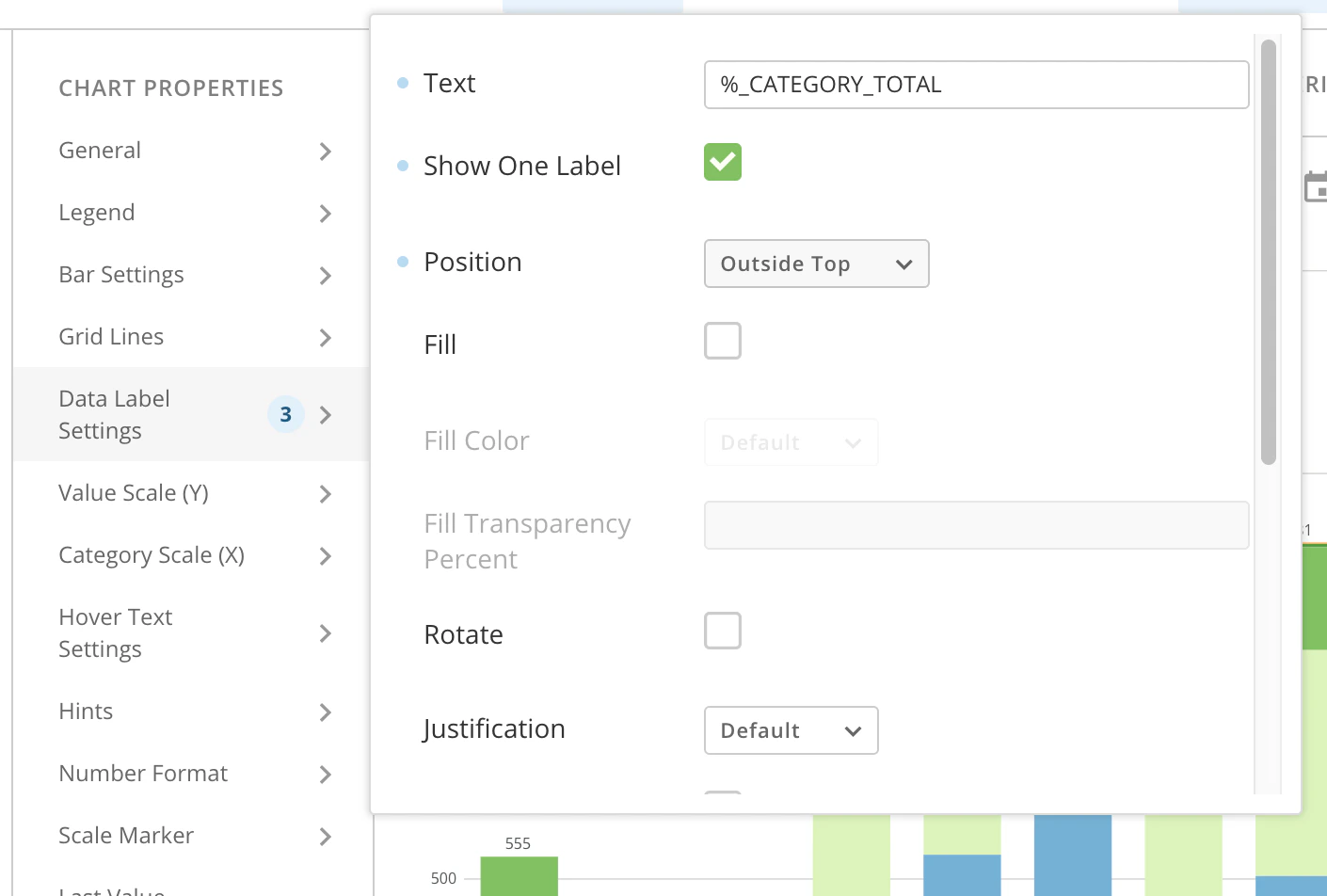Expand chevron next to Legend
The image size is (1327, 896).
(x=326, y=214)
